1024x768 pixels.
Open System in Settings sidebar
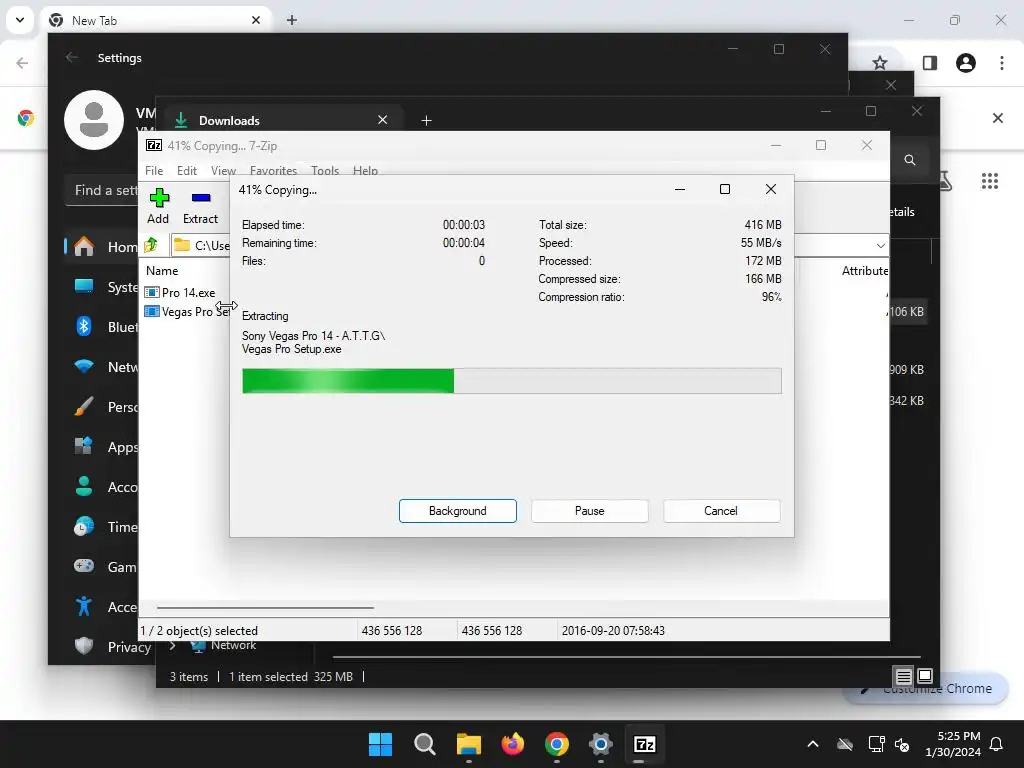pos(103,287)
